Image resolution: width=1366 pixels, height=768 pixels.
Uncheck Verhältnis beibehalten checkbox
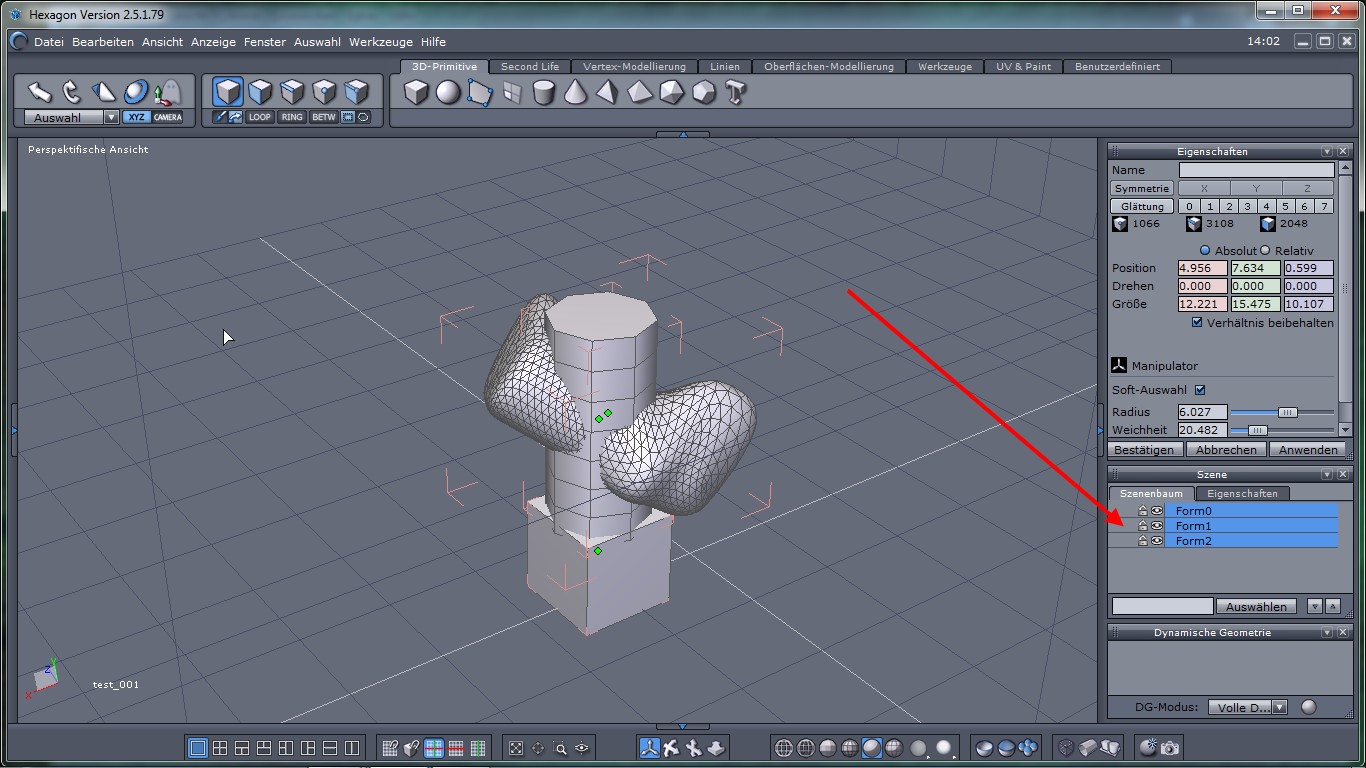(1197, 323)
